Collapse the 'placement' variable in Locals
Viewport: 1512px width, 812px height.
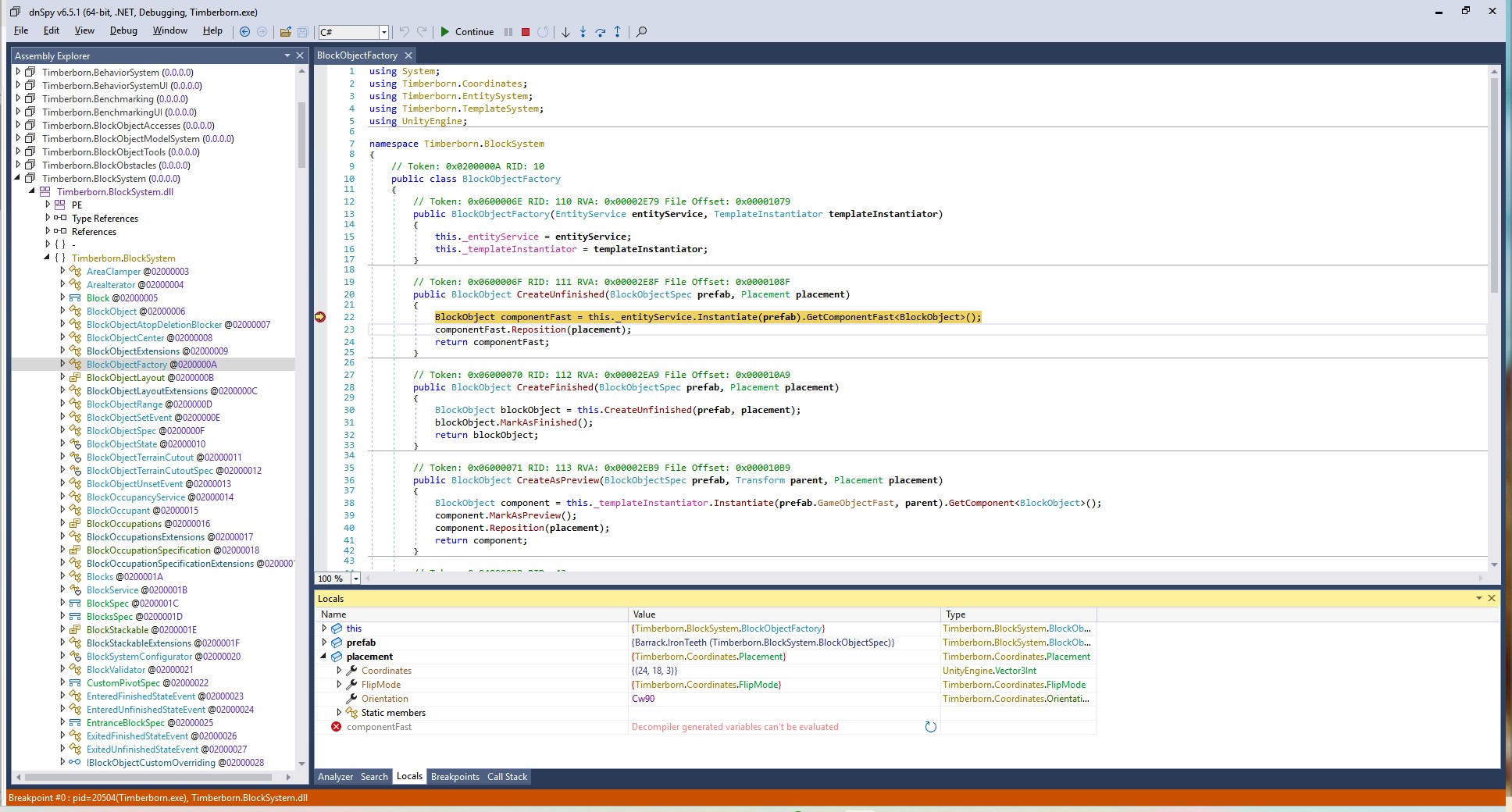pos(324,656)
